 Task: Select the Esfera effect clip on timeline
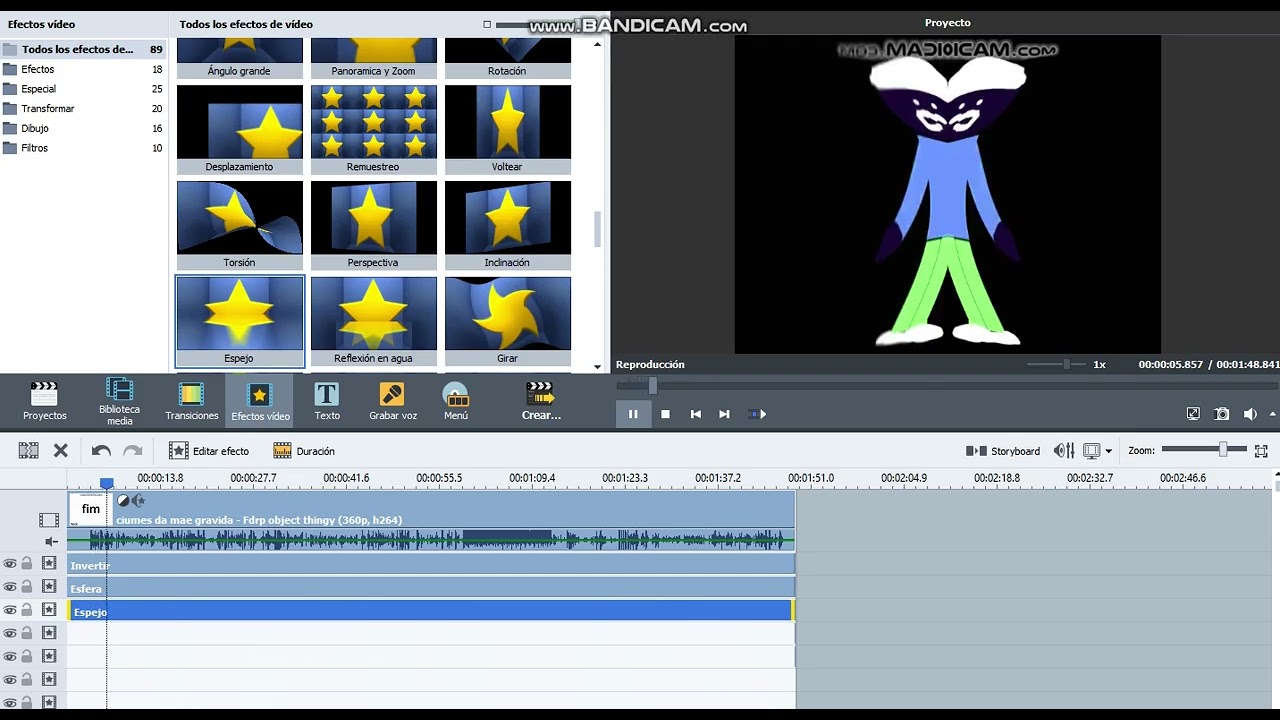(x=431, y=588)
